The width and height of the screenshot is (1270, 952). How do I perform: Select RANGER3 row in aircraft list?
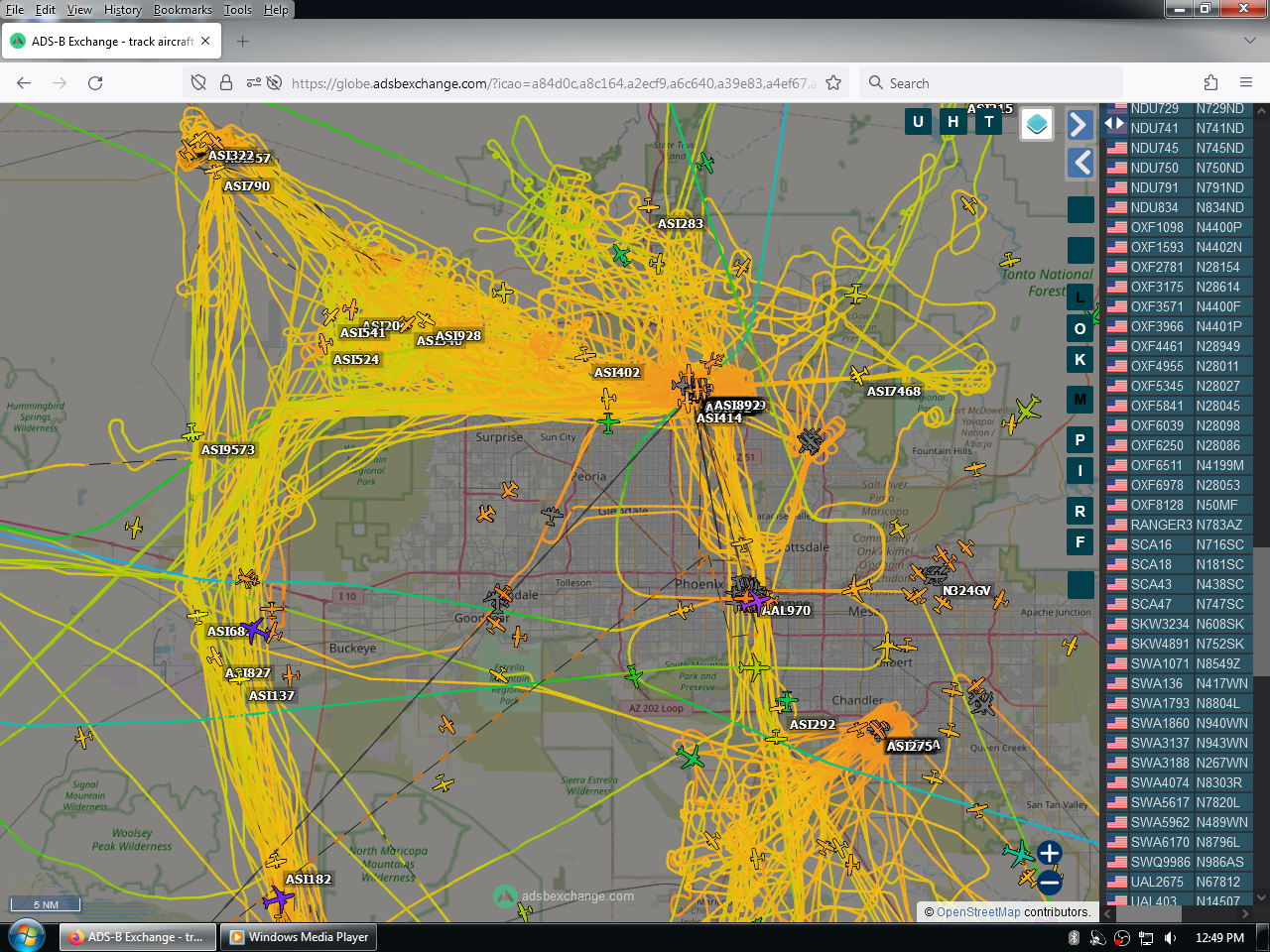1178,525
